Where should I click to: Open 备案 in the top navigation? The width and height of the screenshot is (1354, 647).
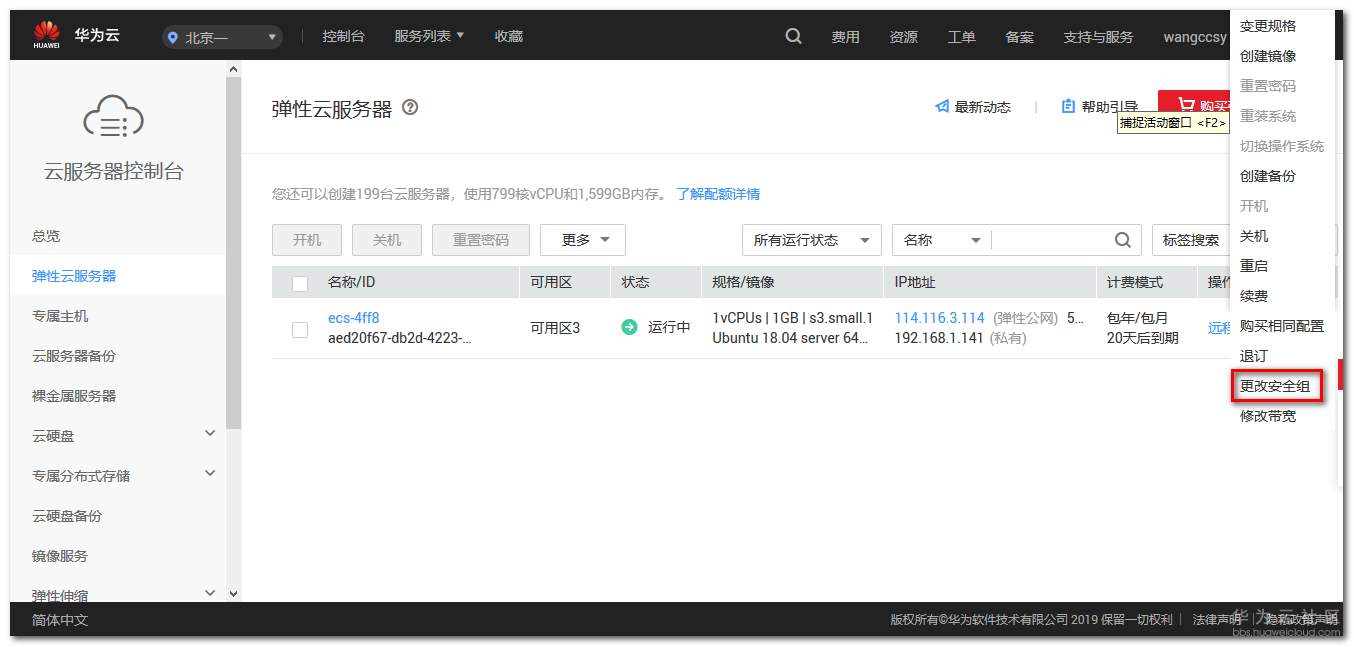1020,37
